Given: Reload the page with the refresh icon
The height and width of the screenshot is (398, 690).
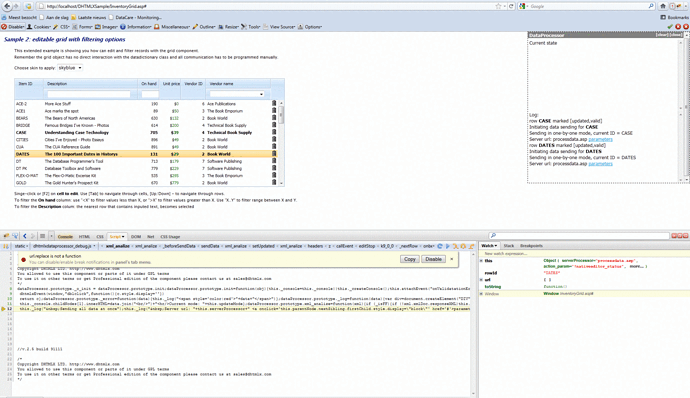Looking at the screenshot, I should 511,6.
